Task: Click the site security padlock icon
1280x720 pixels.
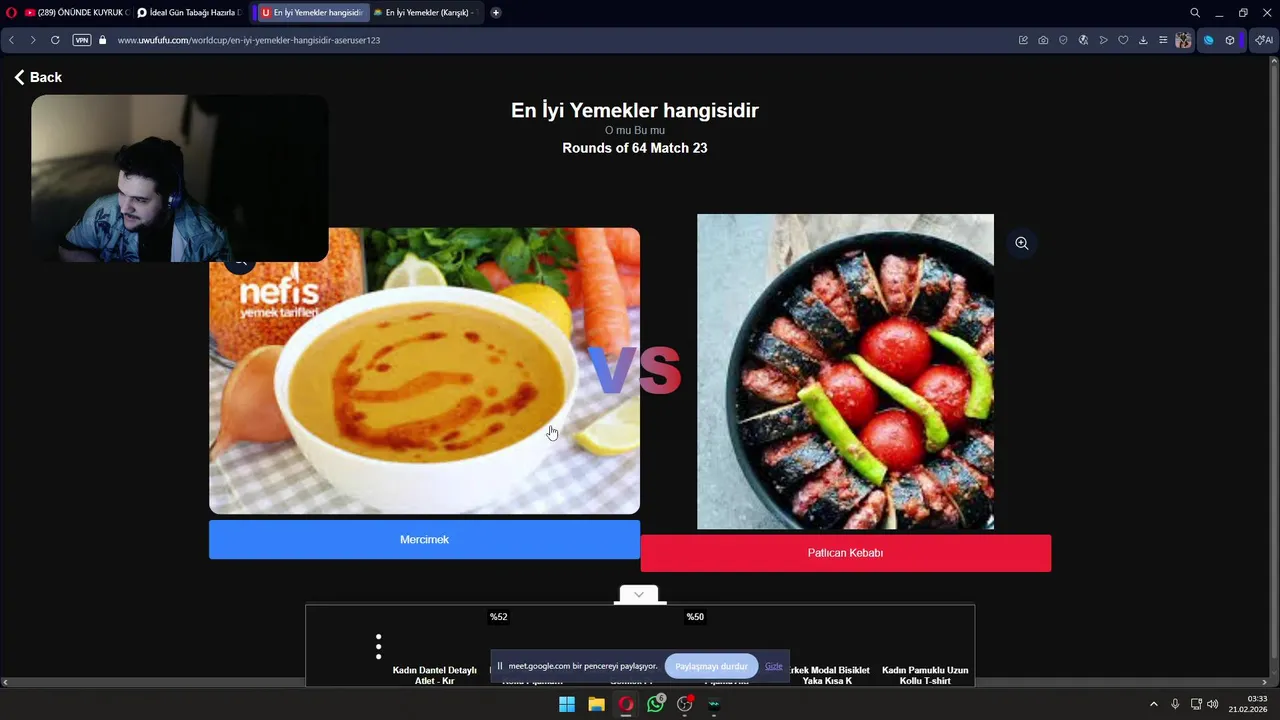Action: (x=102, y=40)
